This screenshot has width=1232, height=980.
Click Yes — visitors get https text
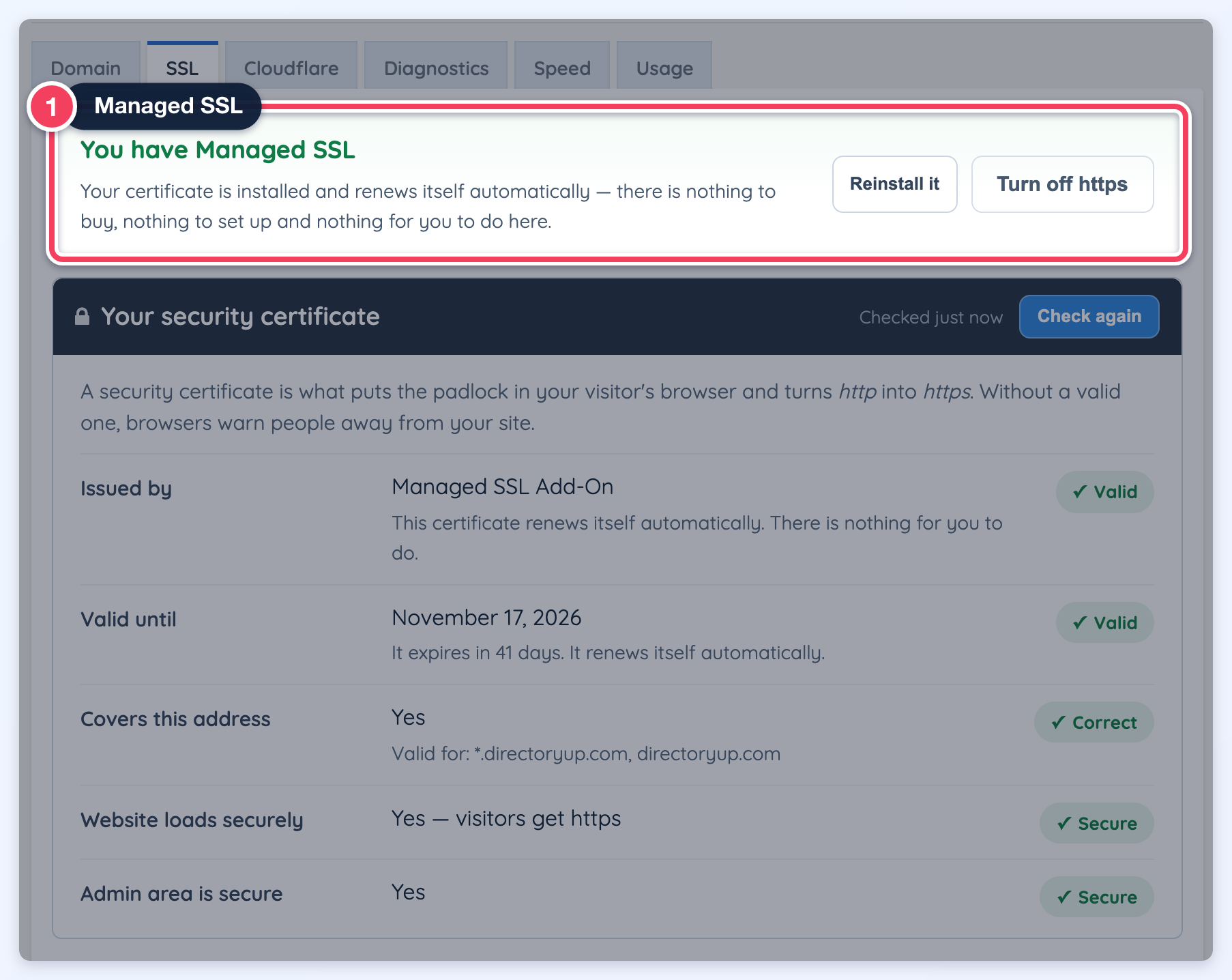pos(506,818)
